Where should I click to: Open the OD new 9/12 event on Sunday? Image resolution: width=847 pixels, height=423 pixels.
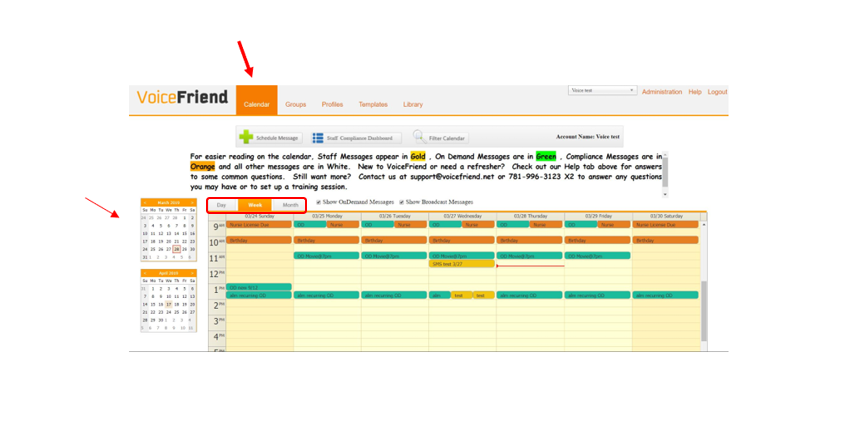click(259, 287)
